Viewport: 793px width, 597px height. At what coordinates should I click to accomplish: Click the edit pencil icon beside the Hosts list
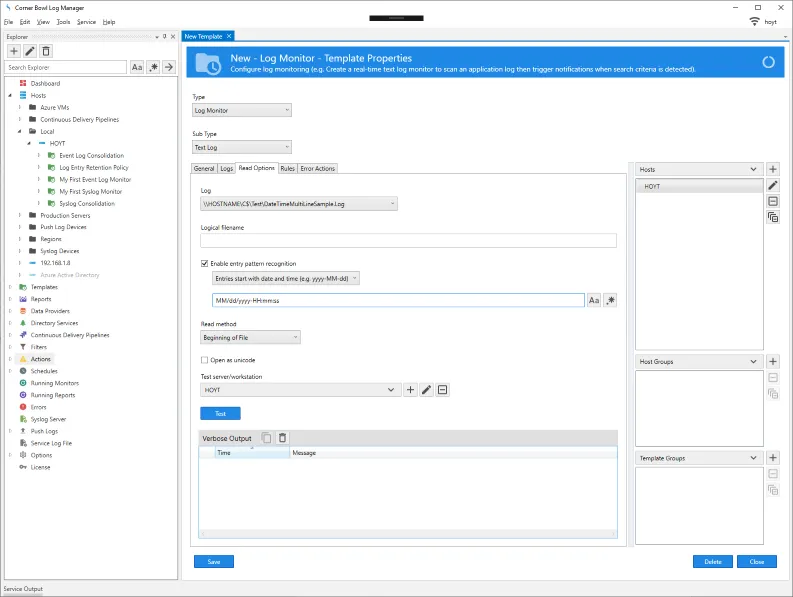coord(773,186)
